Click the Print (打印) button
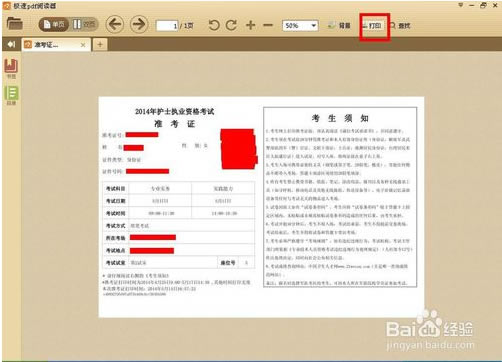This screenshot has height=362, width=502. [374, 26]
